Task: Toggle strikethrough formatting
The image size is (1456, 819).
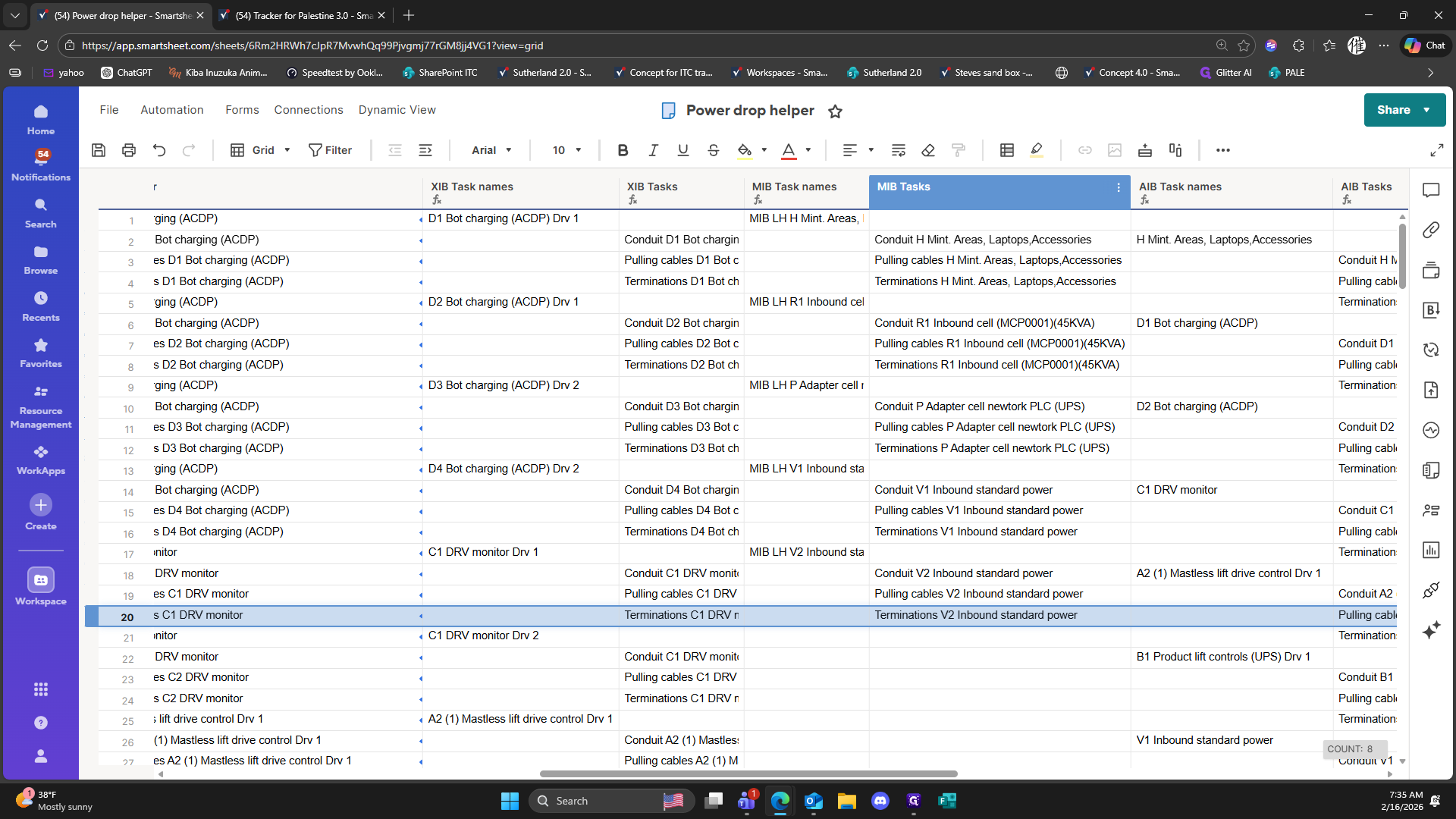Action: pyautogui.click(x=713, y=150)
